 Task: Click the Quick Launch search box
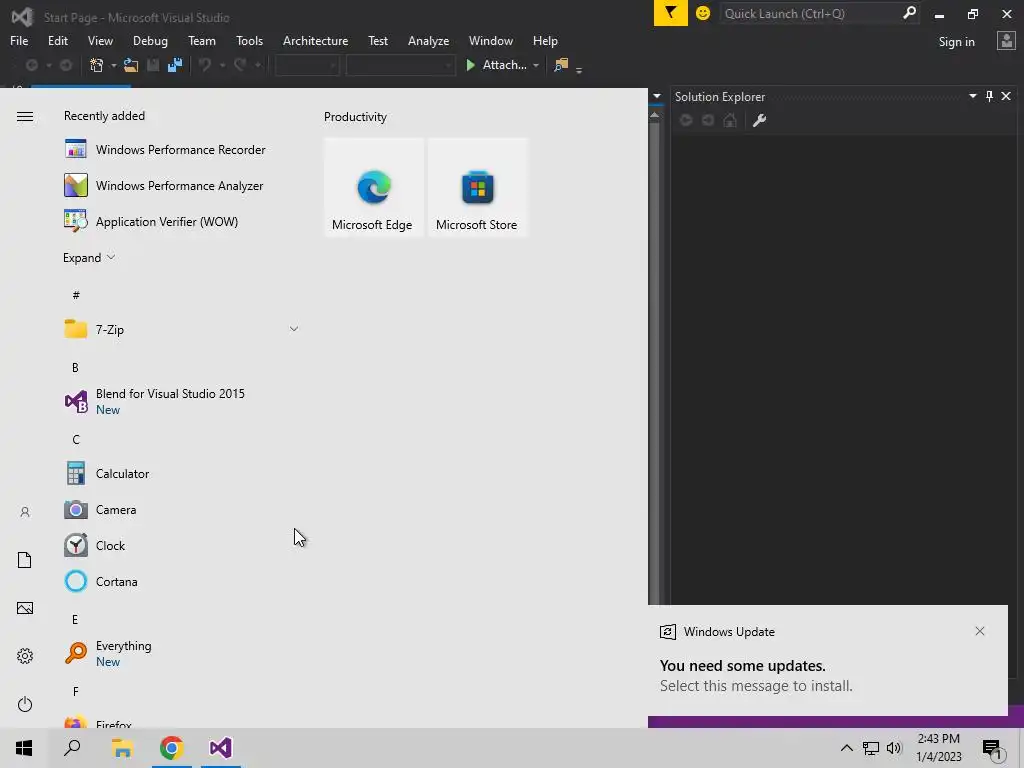click(819, 13)
